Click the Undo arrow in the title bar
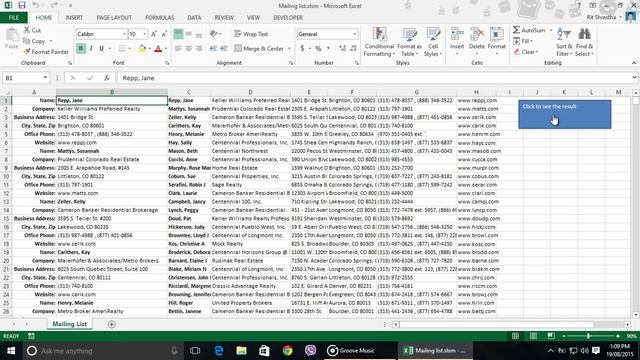The width and height of the screenshot is (640, 360). [36, 5]
